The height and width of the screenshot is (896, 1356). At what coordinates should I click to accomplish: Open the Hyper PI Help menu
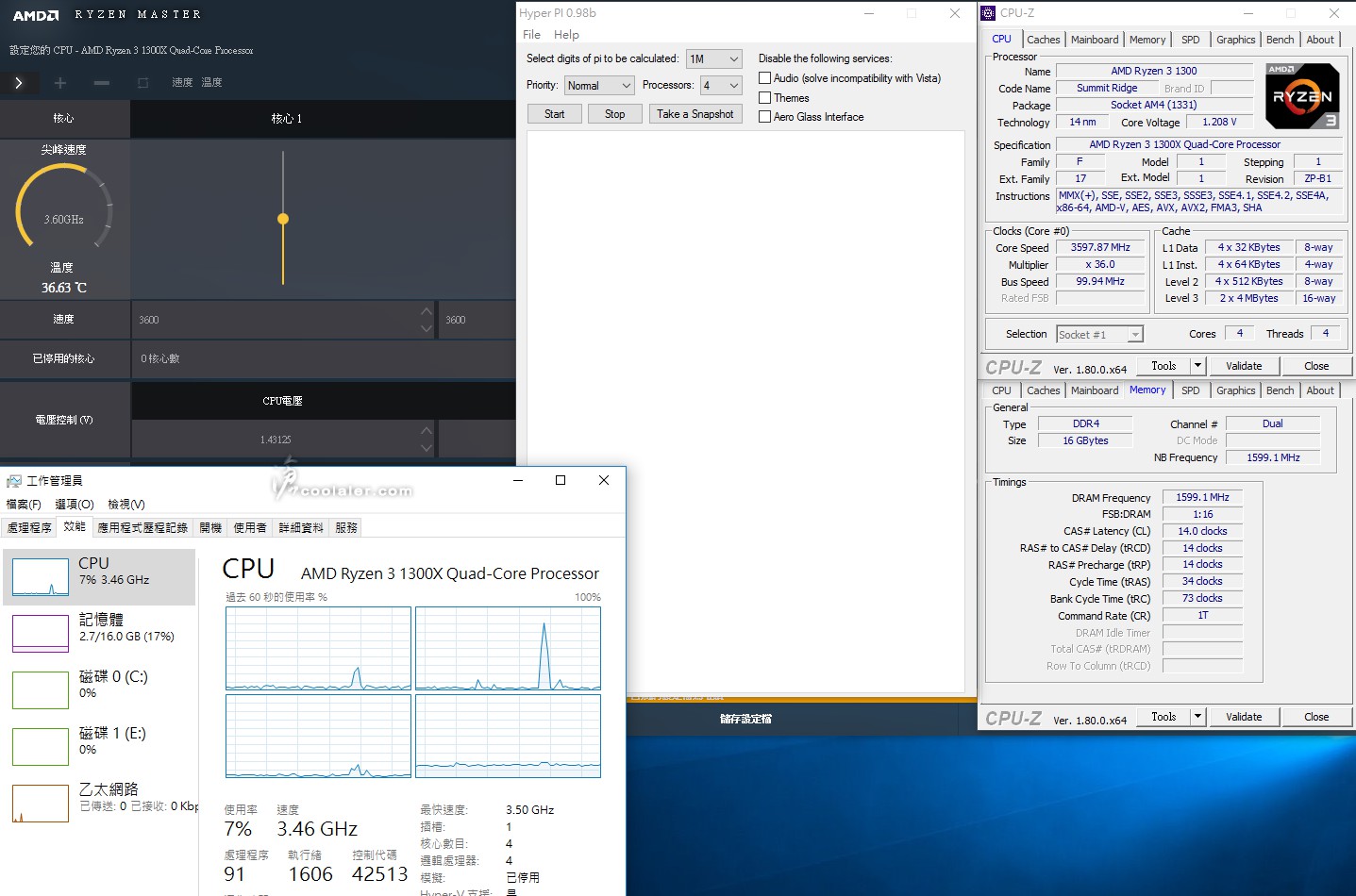pyautogui.click(x=566, y=35)
